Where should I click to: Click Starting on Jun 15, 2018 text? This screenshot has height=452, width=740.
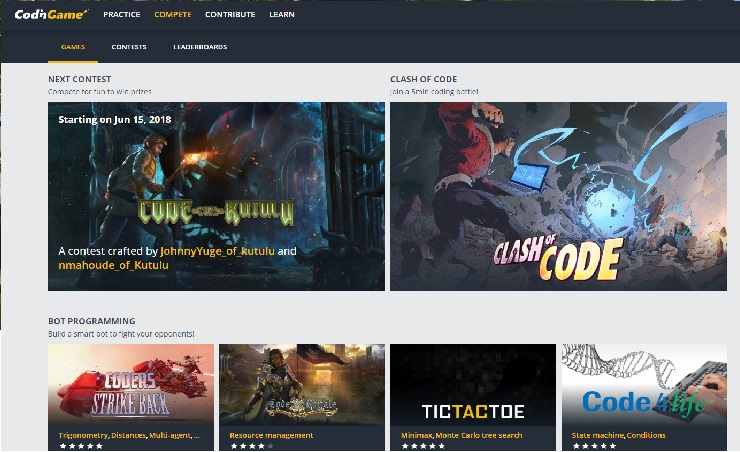[x=115, y=119]
